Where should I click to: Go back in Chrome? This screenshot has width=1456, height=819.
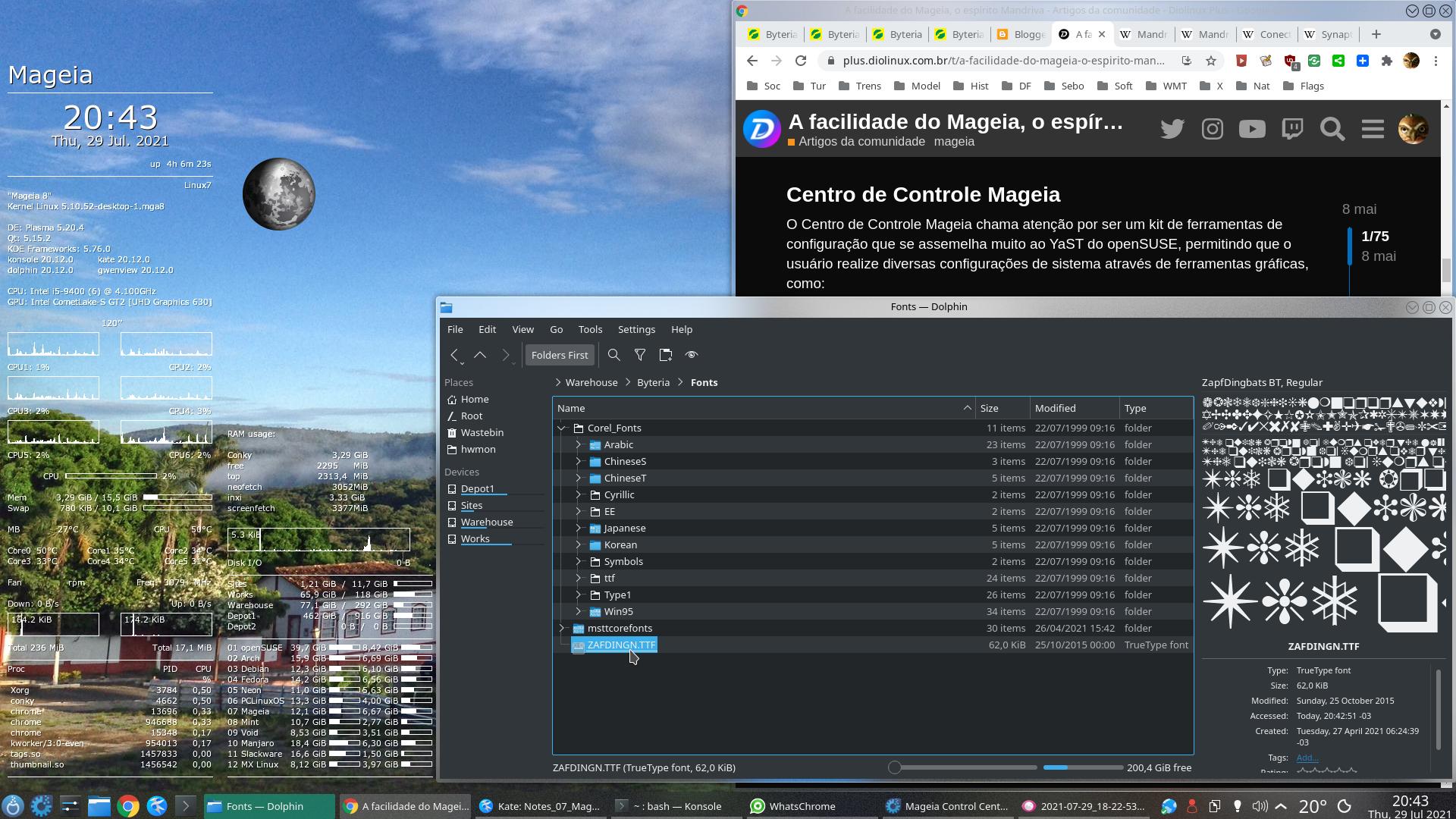752,61
